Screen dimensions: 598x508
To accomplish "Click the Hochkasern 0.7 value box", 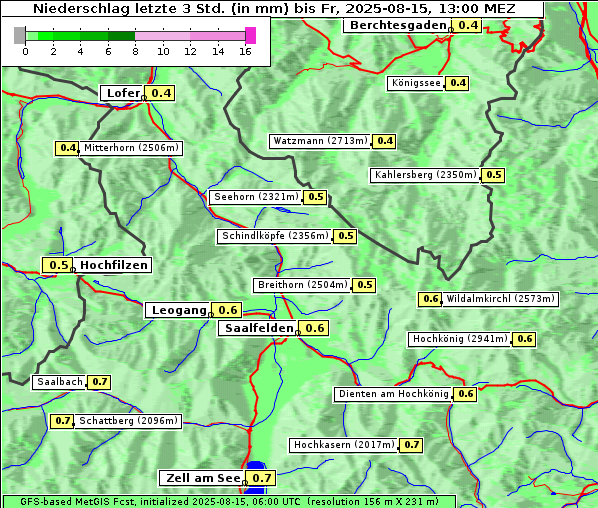I will pos(411,445).
